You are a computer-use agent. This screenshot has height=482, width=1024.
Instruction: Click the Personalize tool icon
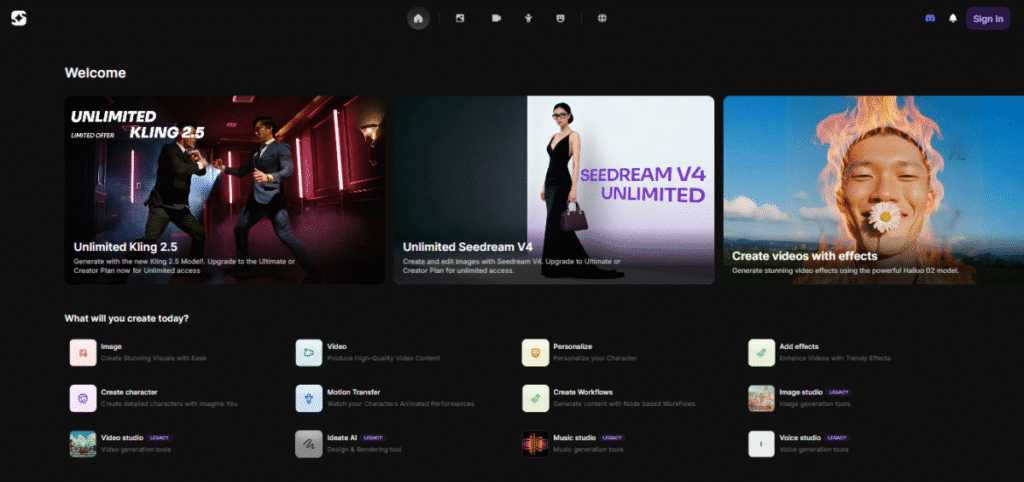click(536, 353)
